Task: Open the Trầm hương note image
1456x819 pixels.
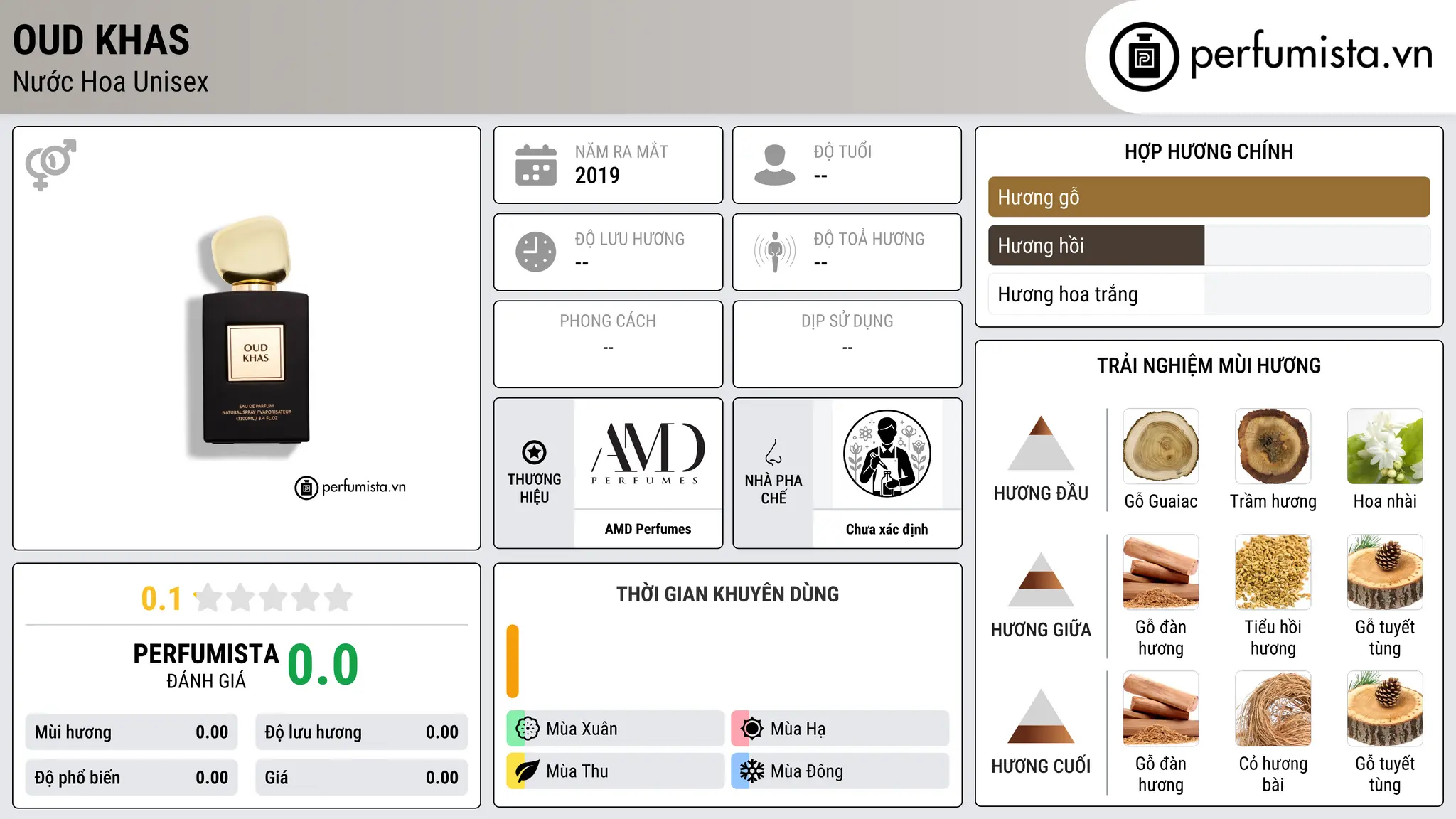Action: [1273, 446]
